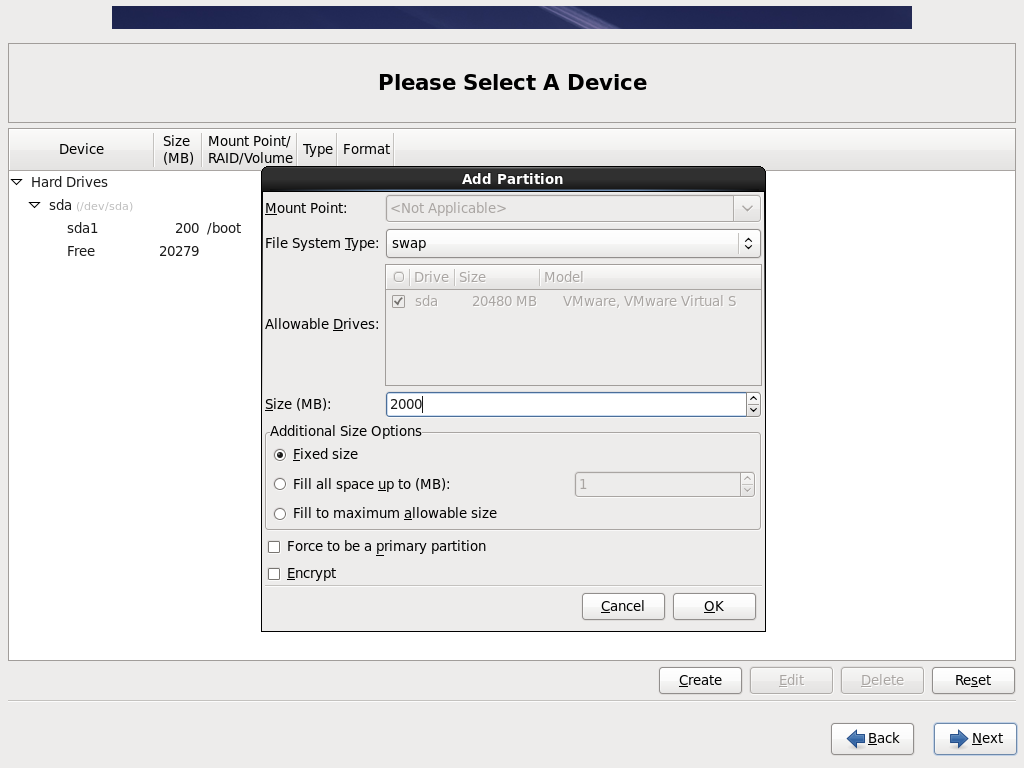Screen dimensions: 1024x768
Task: Select the sda1 /boot partition row
Action: click(135, 228)
